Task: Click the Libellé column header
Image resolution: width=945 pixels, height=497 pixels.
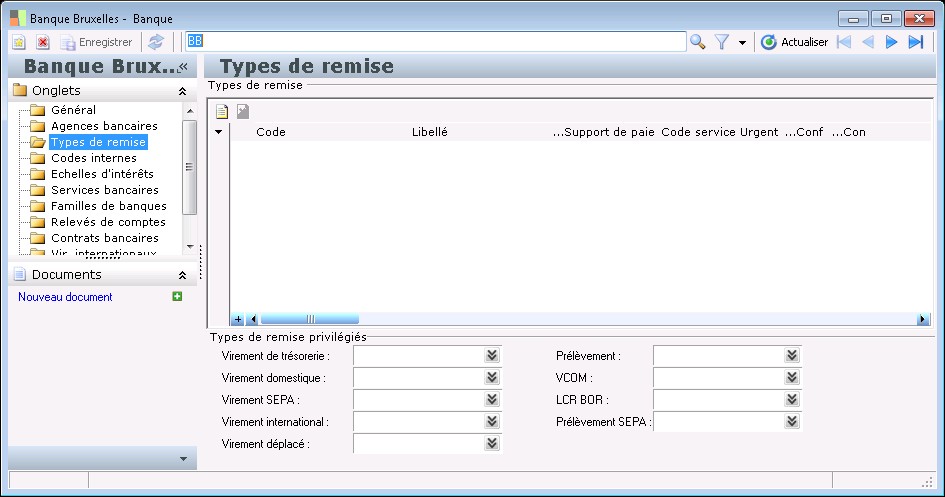Action: [x=430, y=132]
